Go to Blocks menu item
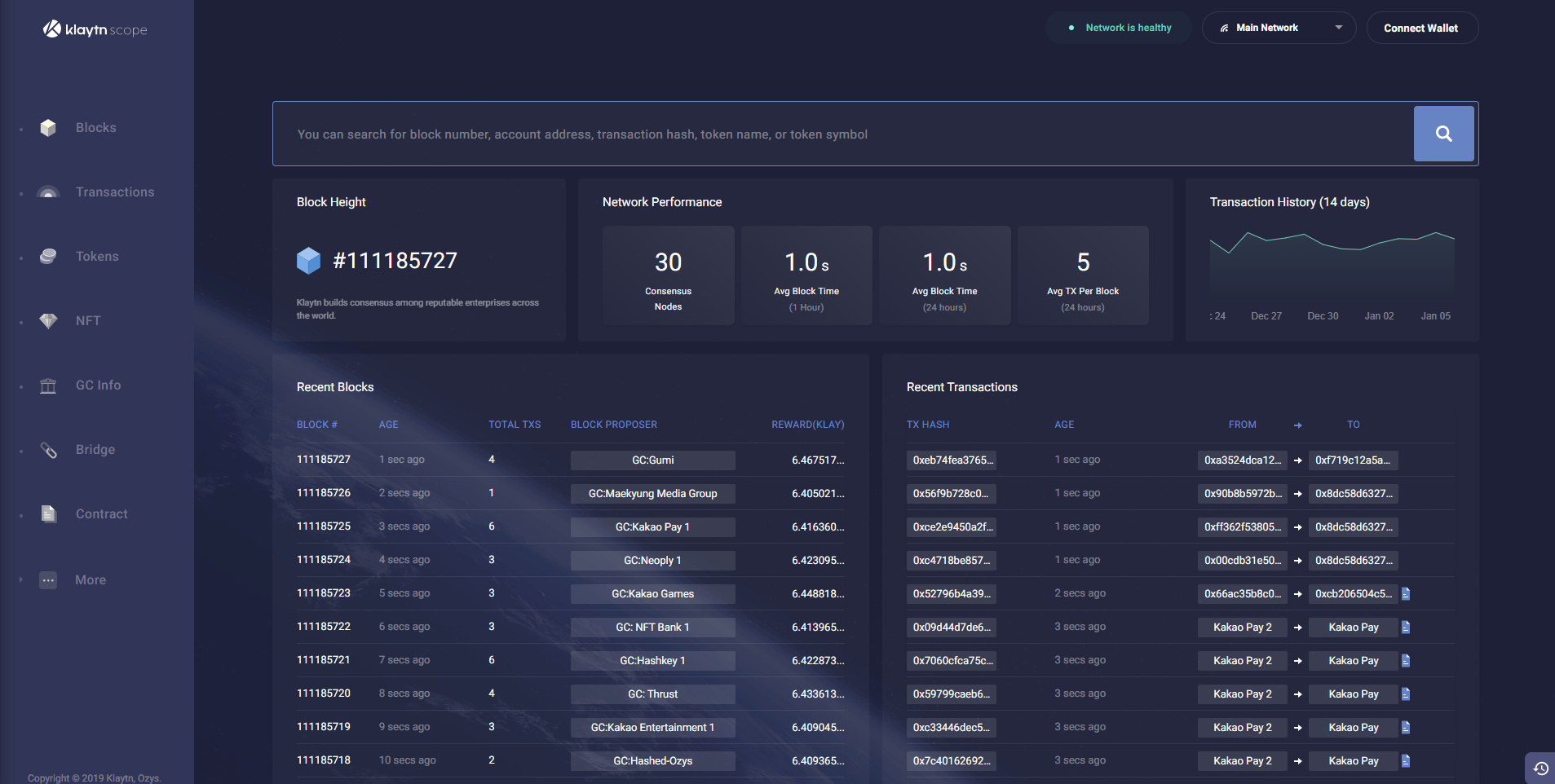This screenshot has width=1555, height=784. pos(96,128)
